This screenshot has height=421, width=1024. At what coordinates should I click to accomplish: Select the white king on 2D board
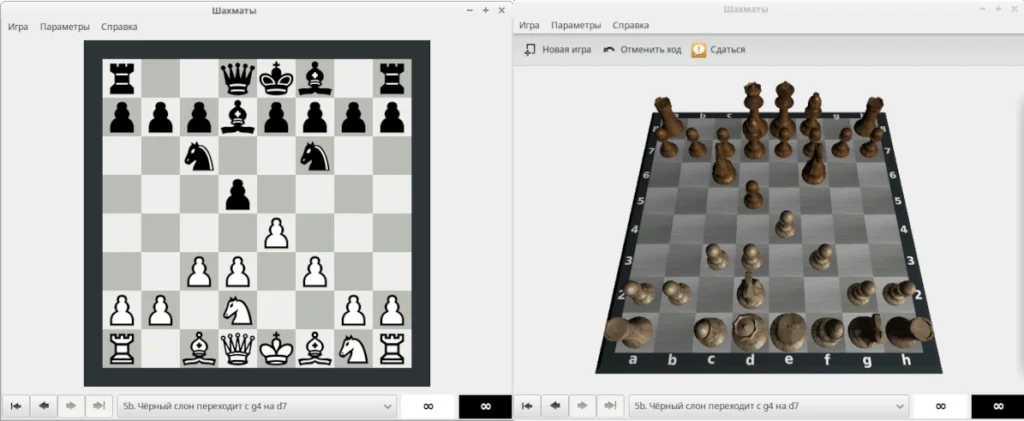coord(277,349)
